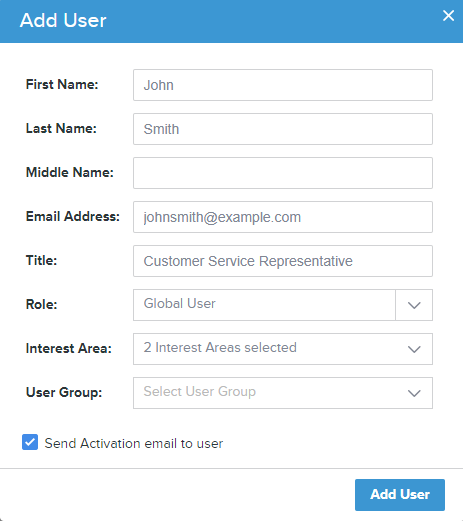Click the 2 Interest Areas selected text

point(220,348)
